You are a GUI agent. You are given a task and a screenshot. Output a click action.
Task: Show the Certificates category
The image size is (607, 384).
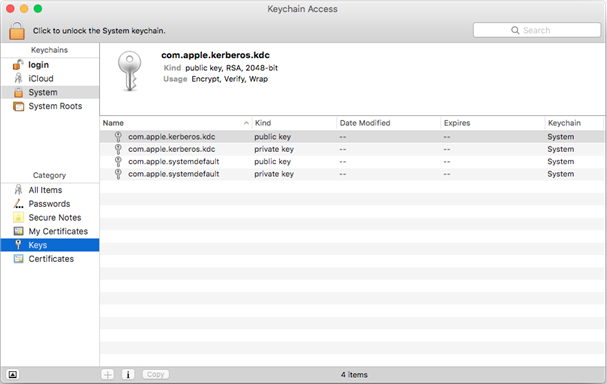pyautogui.click(x=50, y=259)
